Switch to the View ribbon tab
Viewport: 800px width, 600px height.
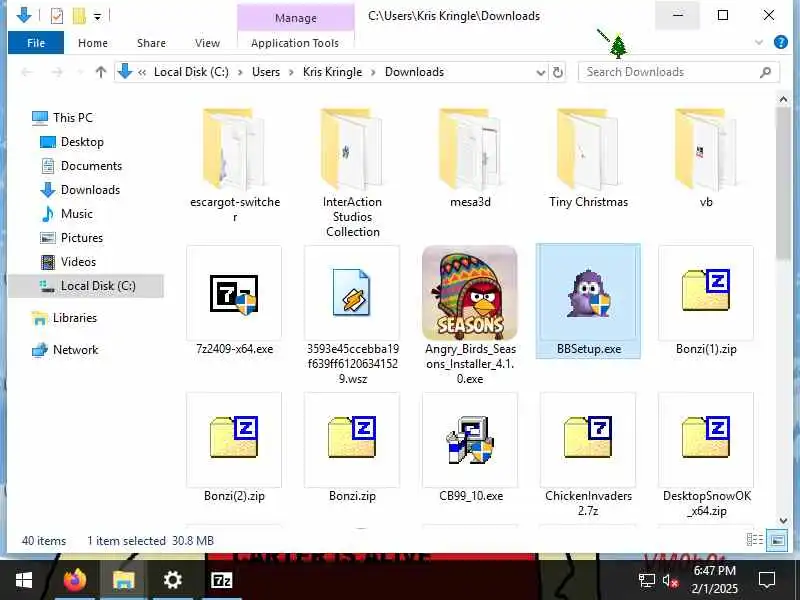click(x=207, y=43)
